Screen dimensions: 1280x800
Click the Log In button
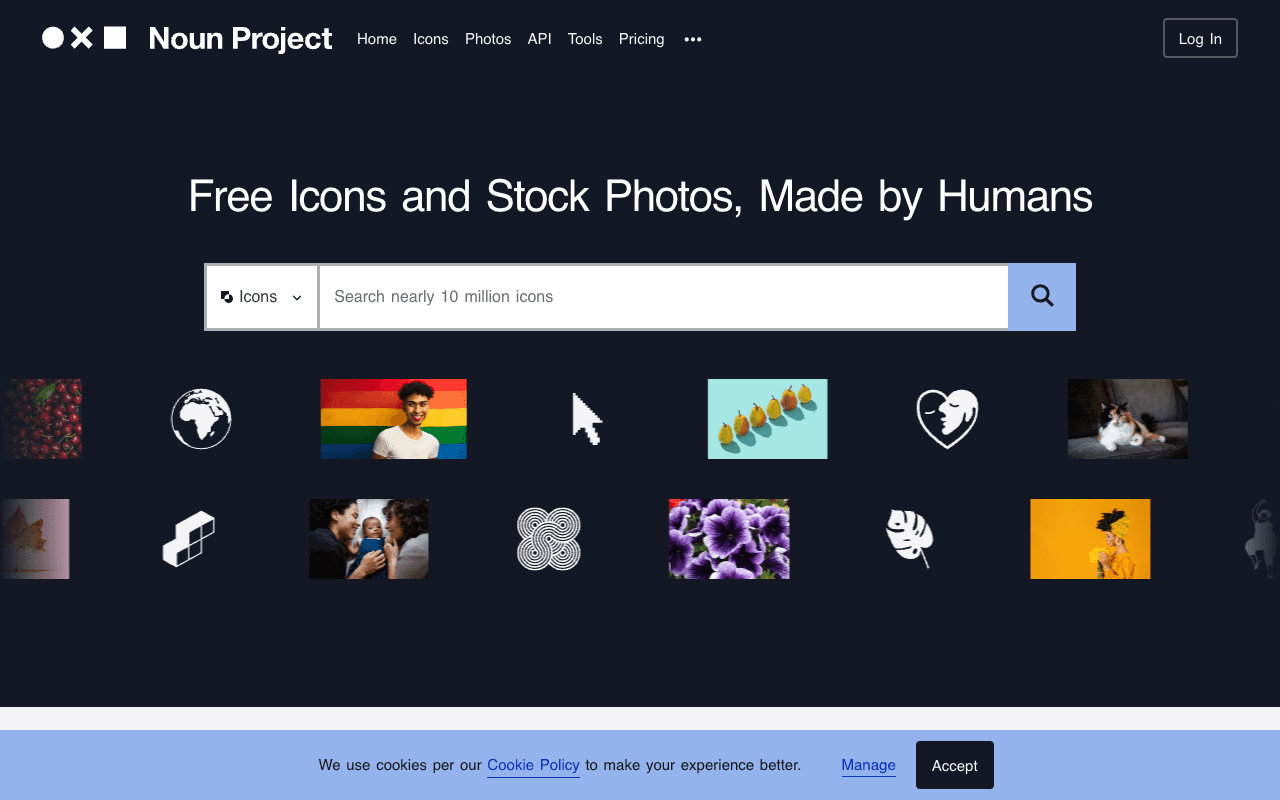point(1200,38)
